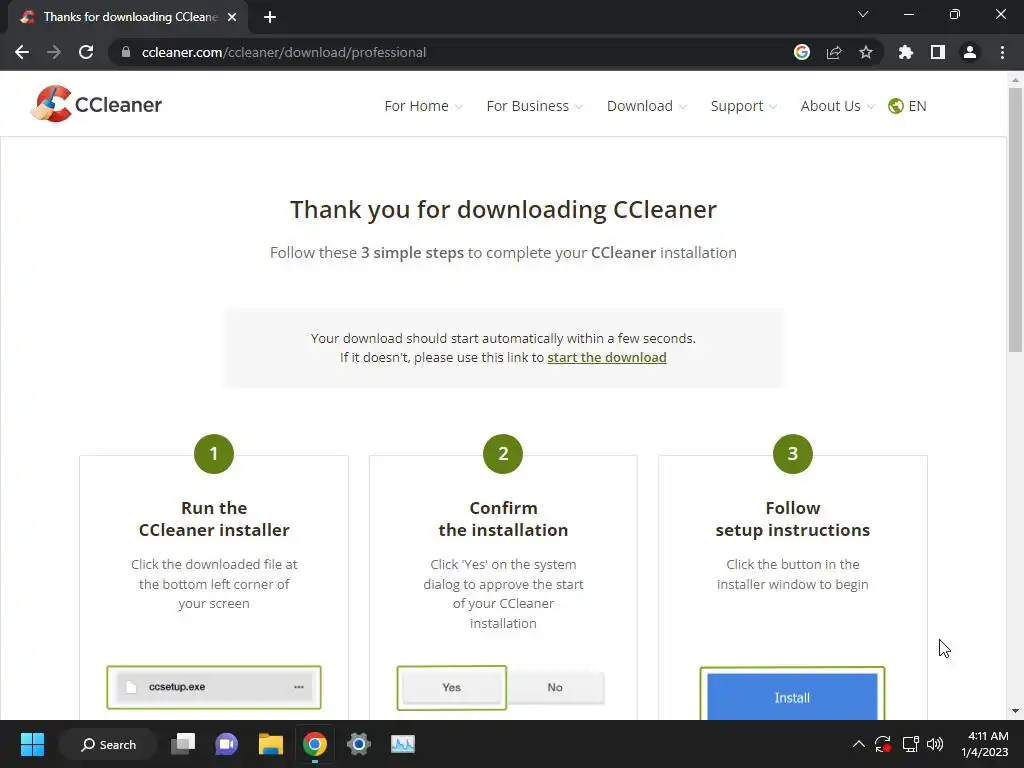Image resolution: width=1024 pixels, height=768 pixels.
Task: Toggle Chrome side panel
Action: point(938,52)
